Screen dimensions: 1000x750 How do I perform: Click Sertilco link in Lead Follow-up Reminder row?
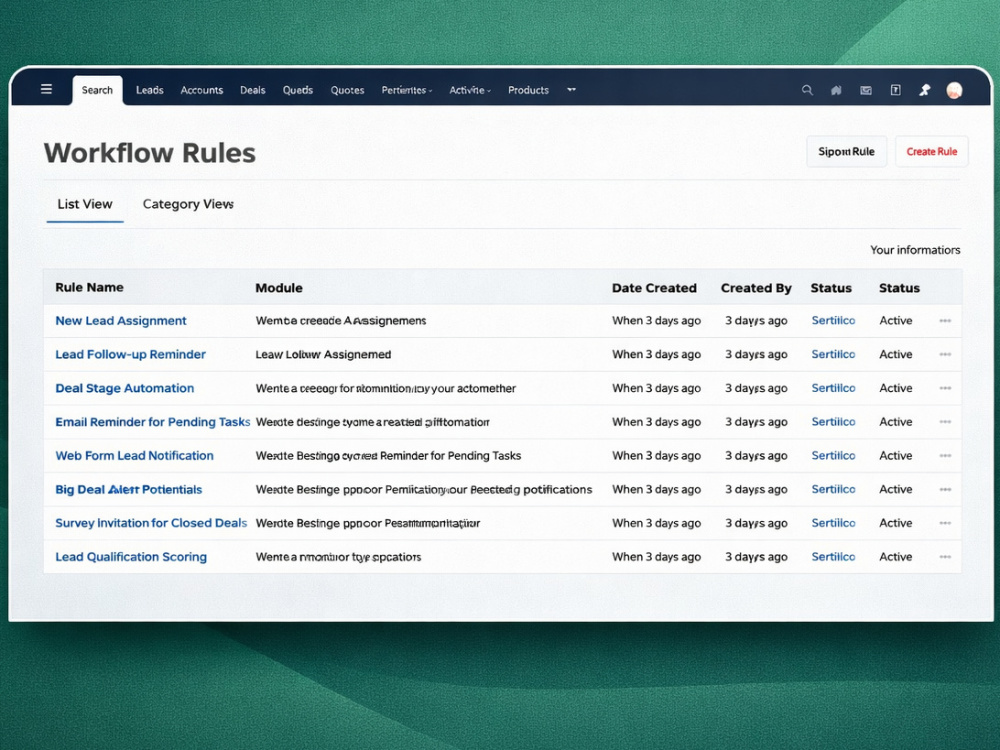[x=833, y=355]
